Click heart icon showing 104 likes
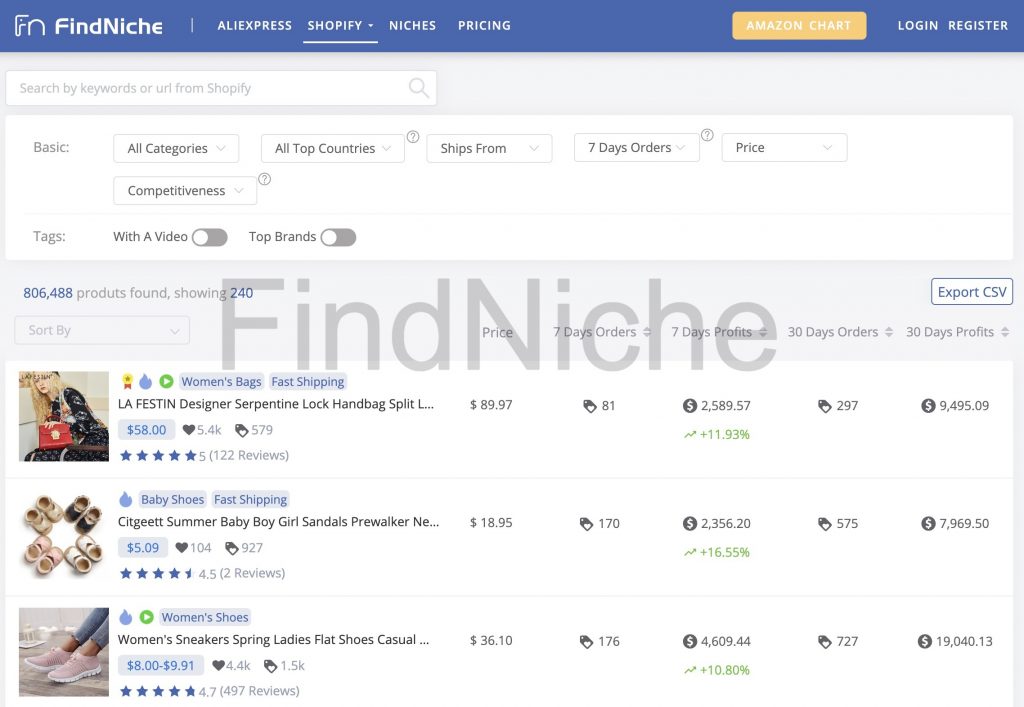Screen dimensions: 1024x707 click(182, 548)
